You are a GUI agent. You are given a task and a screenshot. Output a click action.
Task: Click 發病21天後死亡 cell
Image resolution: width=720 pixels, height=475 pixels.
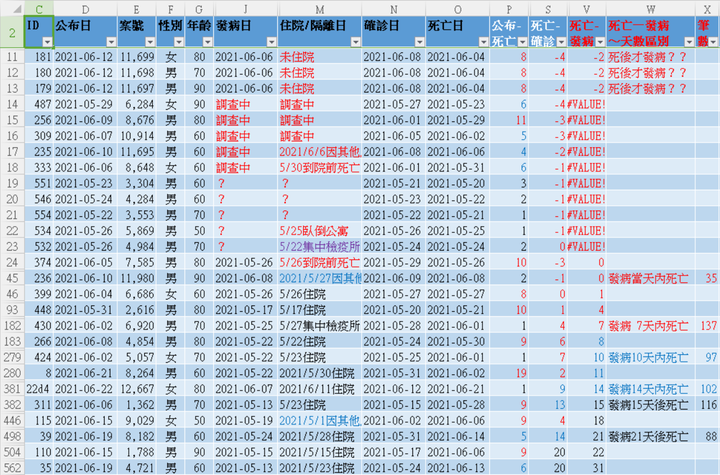(x=651, y=436)
